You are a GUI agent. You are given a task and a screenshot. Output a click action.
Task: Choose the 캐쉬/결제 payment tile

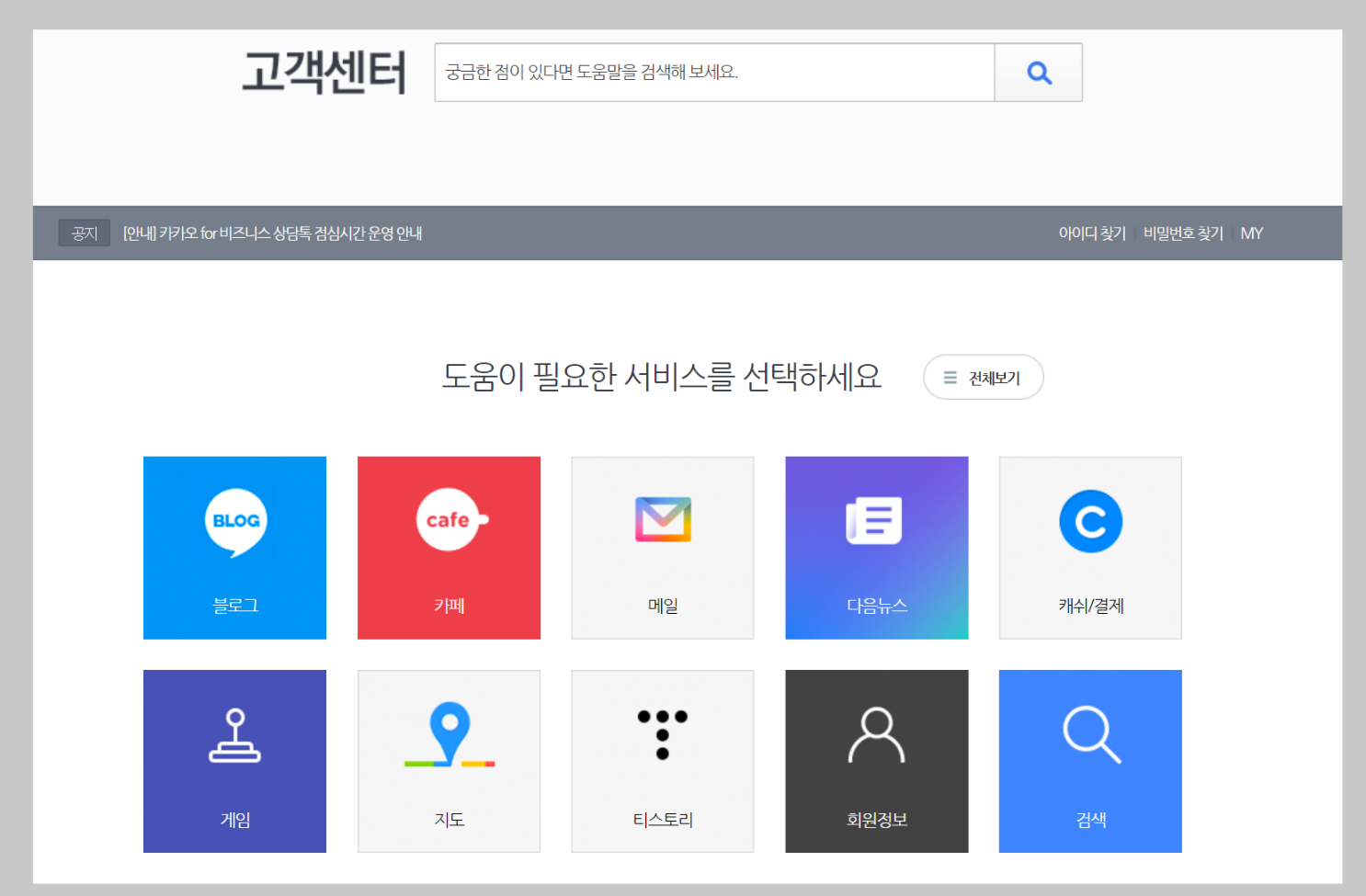[x=1090, y=548]
